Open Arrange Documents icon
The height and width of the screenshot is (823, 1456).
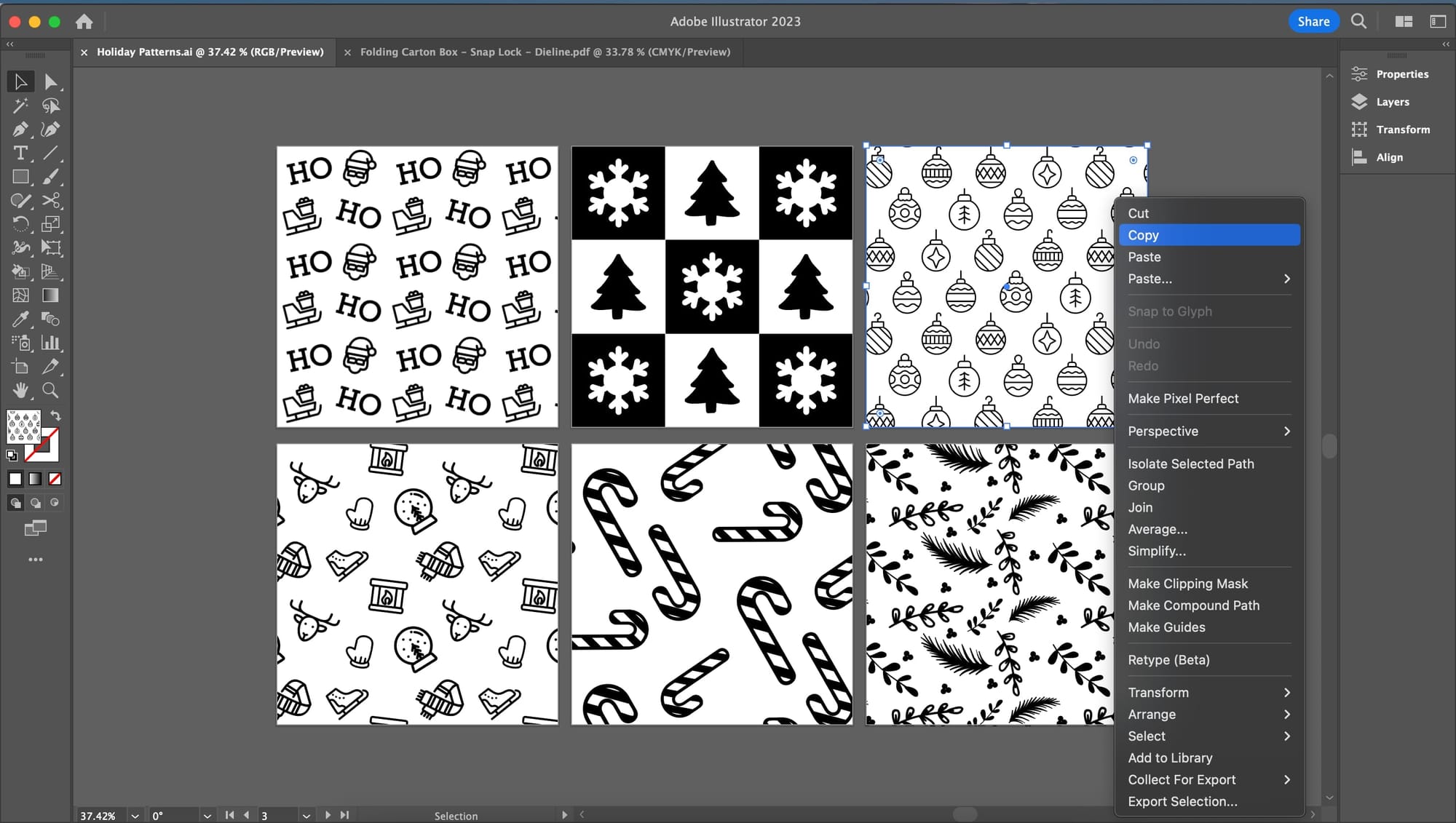[1404, 21]
